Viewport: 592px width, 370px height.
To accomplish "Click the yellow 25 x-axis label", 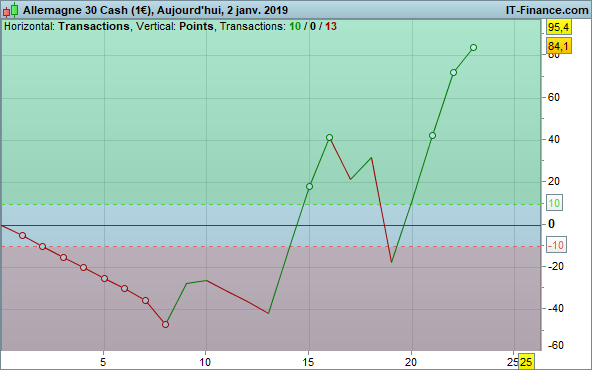I will click(526, 362).
